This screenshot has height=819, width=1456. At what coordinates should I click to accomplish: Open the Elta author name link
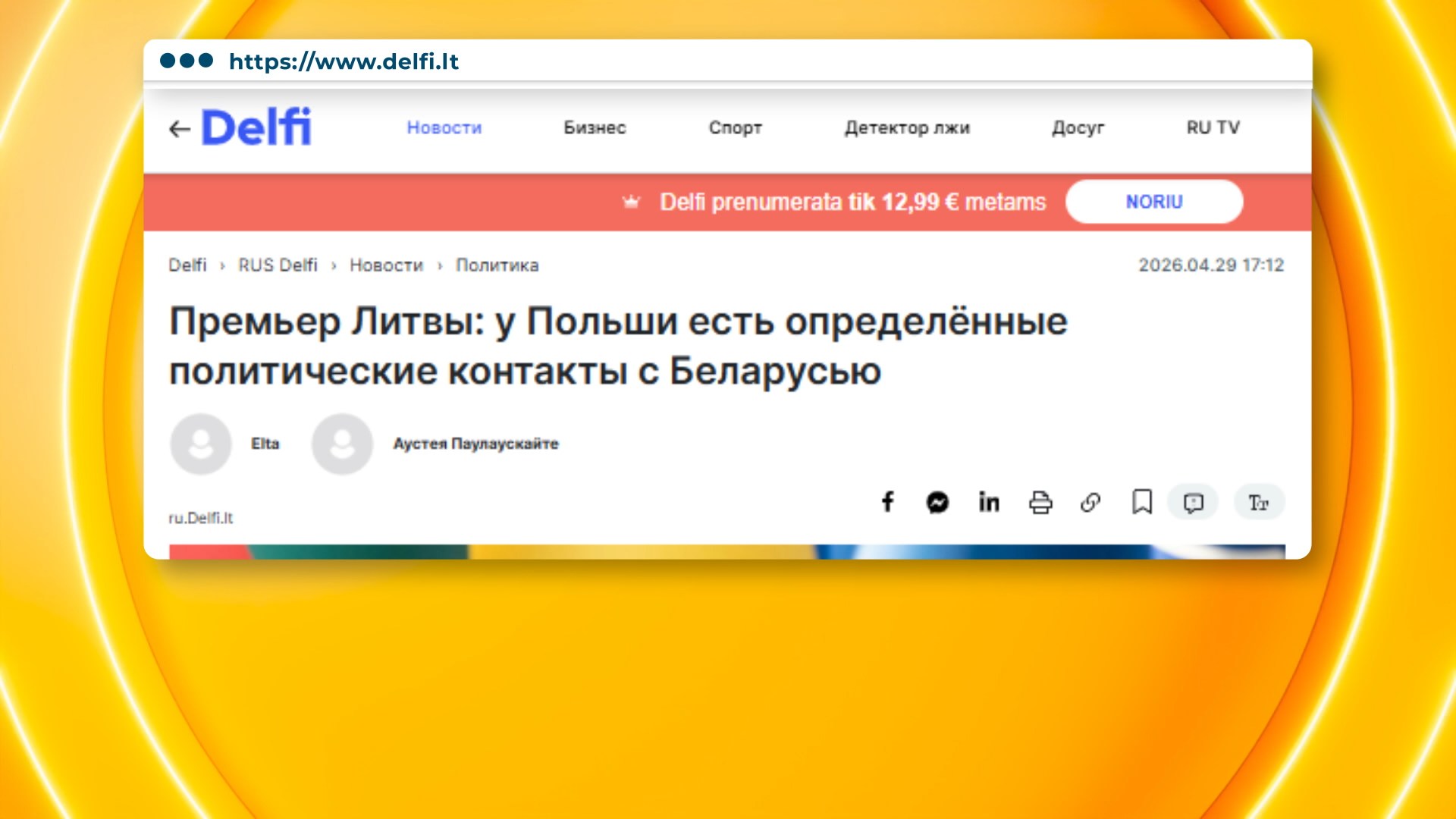pos(265,444)
